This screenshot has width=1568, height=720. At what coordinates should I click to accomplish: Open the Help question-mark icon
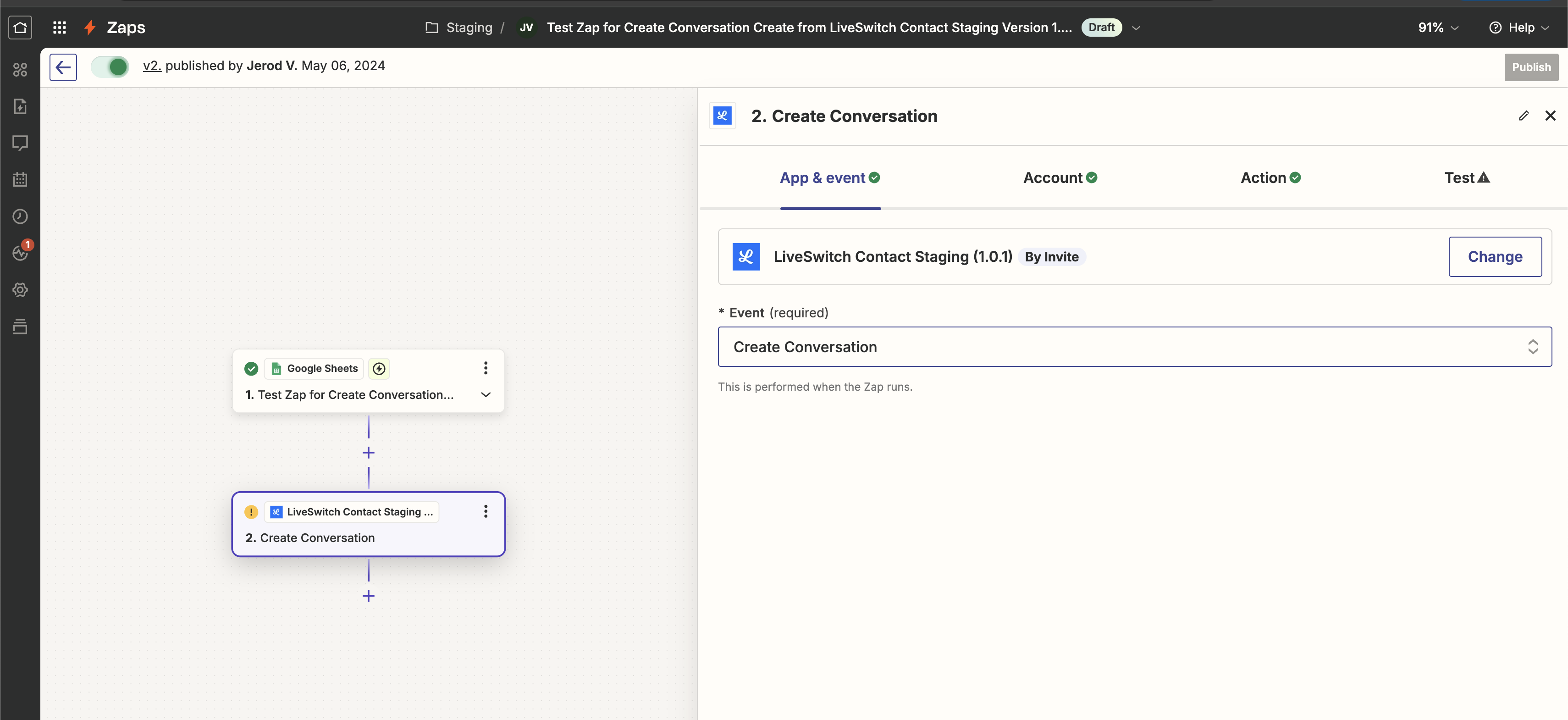pyautogui.click(x=1495, y=28)
